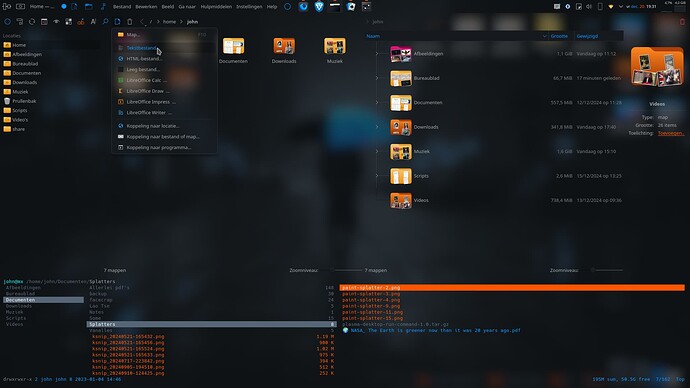Viewport: 690px width, 388px height.
Task: Click the volume speaker icon in system tray
Action: click(589, 7)
